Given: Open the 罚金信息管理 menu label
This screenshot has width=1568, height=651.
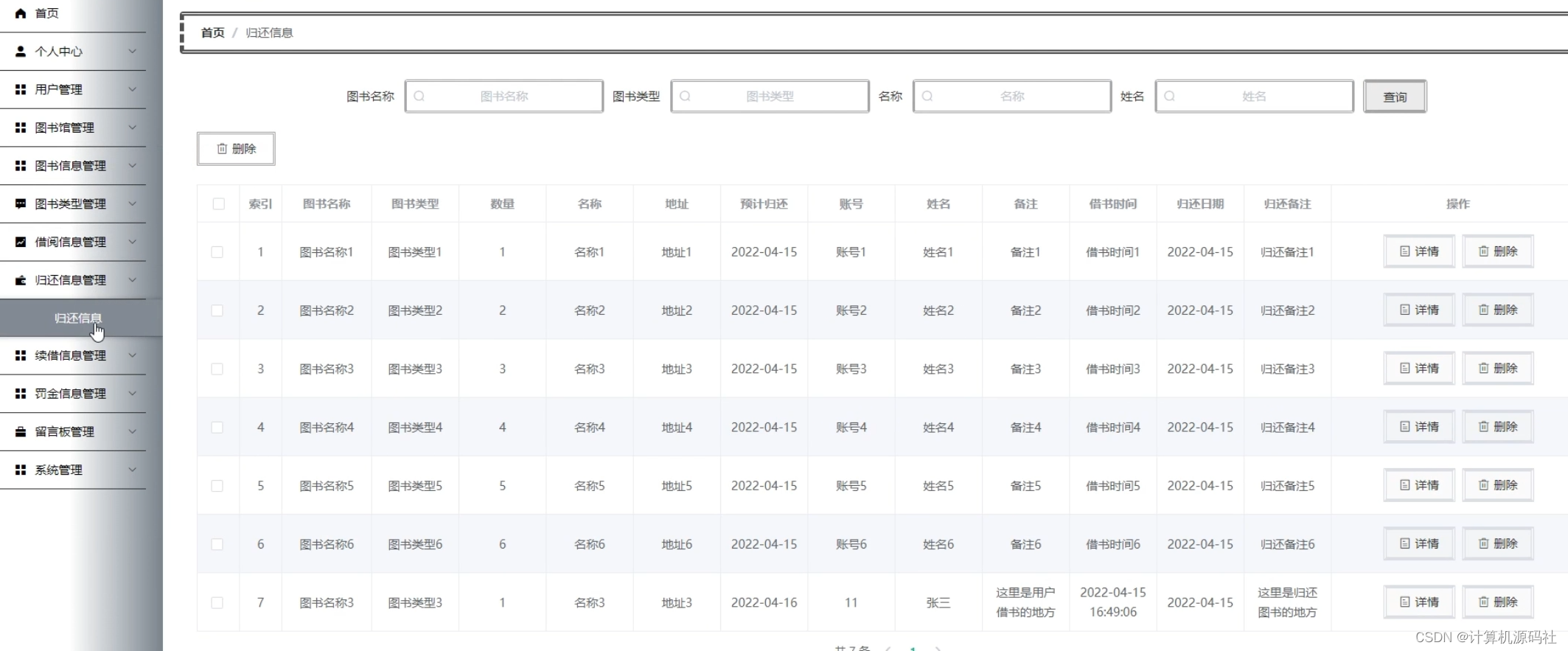Looking at the screenshot, I should point(71,394).
